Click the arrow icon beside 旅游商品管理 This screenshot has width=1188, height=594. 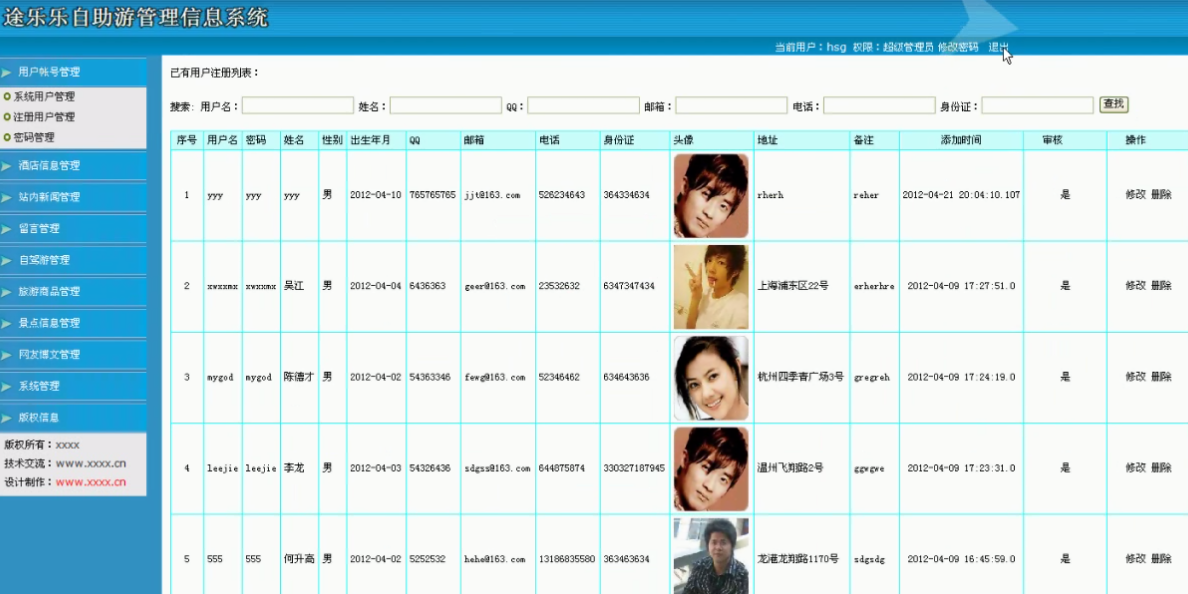[x=7, y=292]
